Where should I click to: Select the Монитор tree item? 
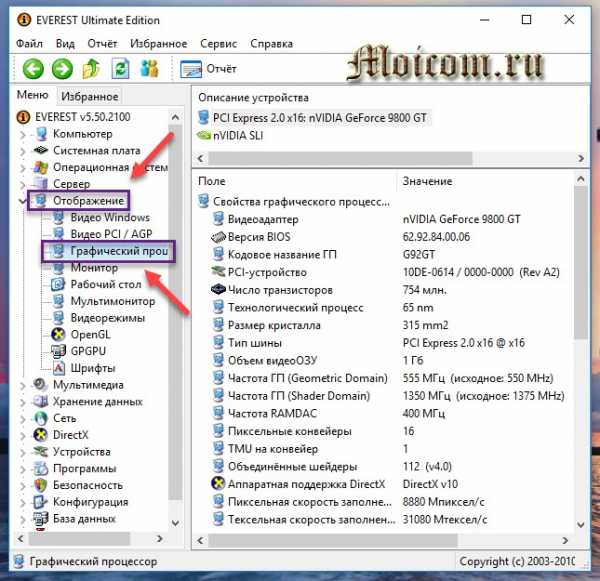coord(93,268)
